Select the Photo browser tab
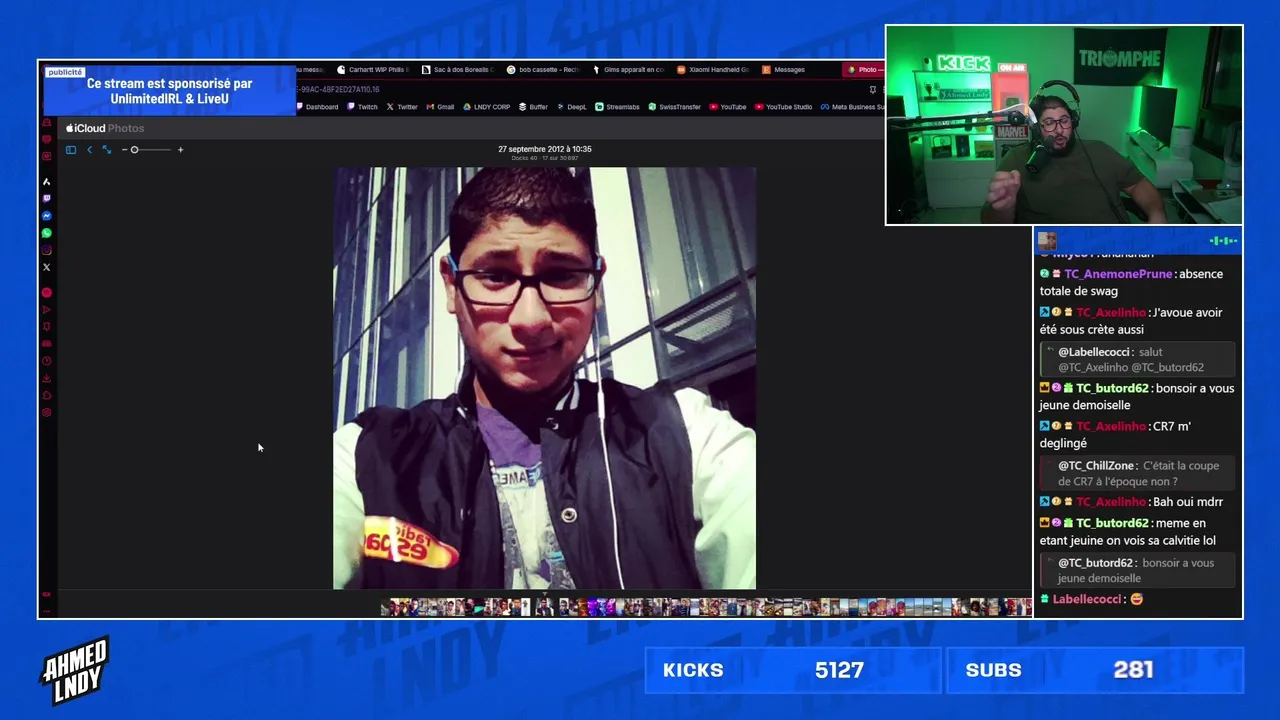The height and width of the screenshot is (720, 1280). (x=864, y=70)
